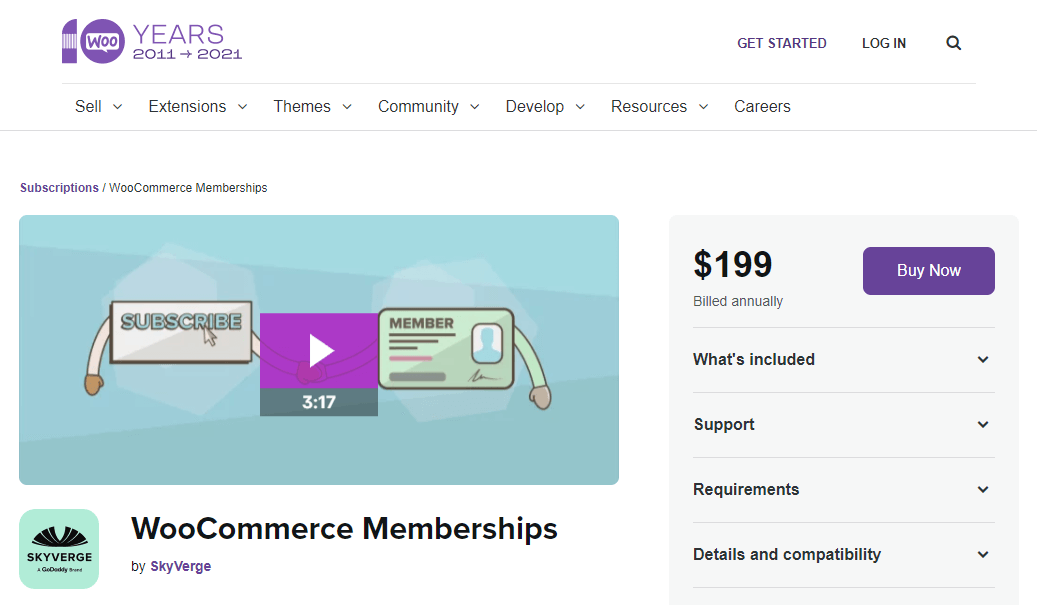Click the Get Started link
1037x605 pixels.
[x=781, y=43]
